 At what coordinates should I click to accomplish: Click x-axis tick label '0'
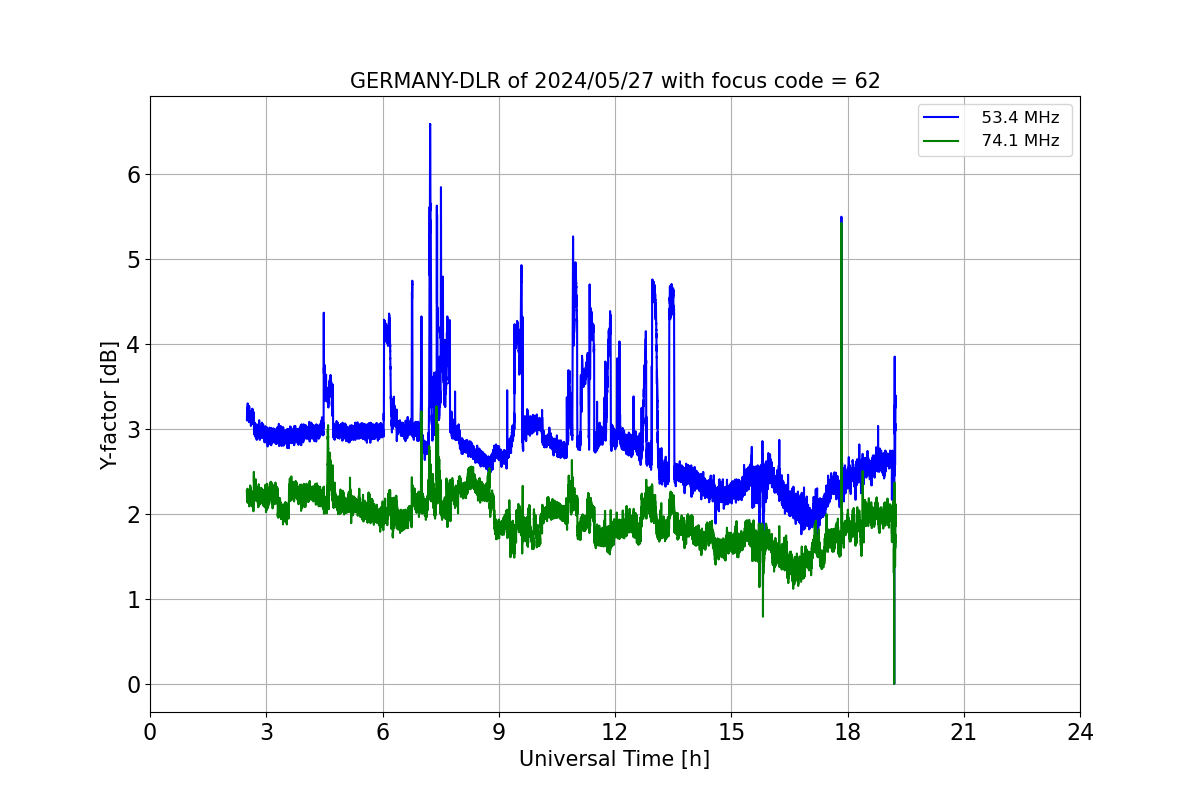pos(150,732)
